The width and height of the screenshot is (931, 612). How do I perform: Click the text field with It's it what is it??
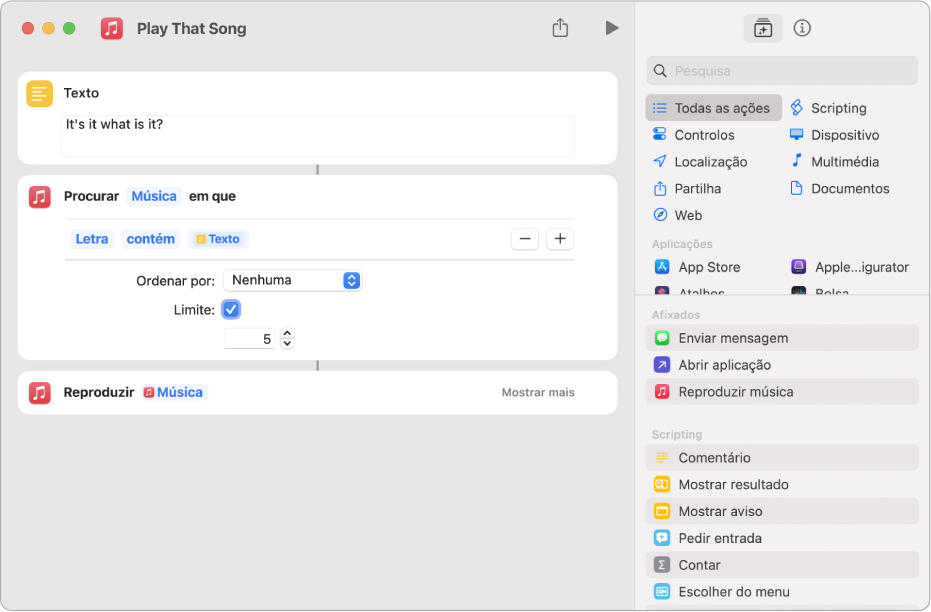tap(318, 136)
